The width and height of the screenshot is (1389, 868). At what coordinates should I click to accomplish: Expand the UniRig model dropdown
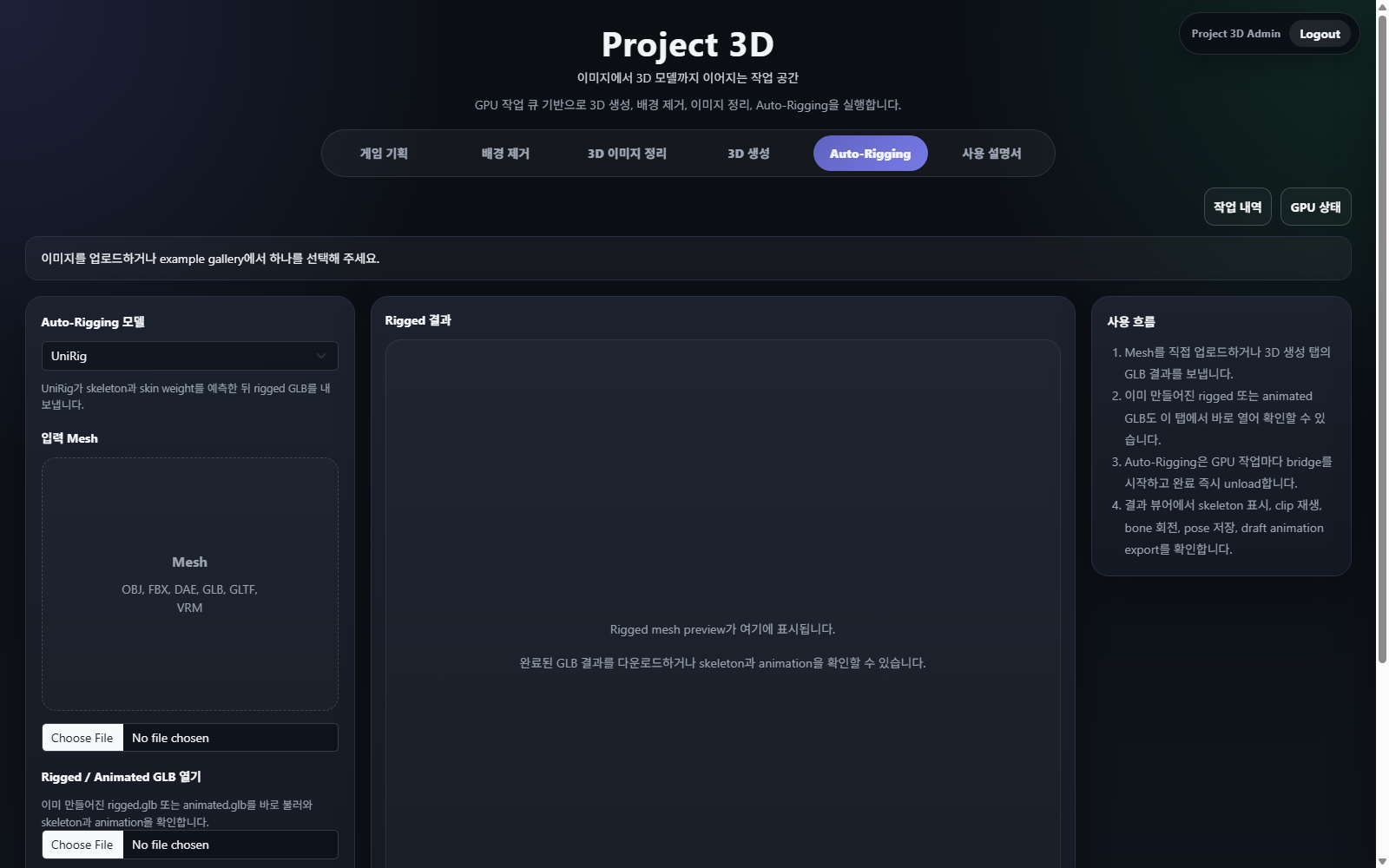coord(190,356)
